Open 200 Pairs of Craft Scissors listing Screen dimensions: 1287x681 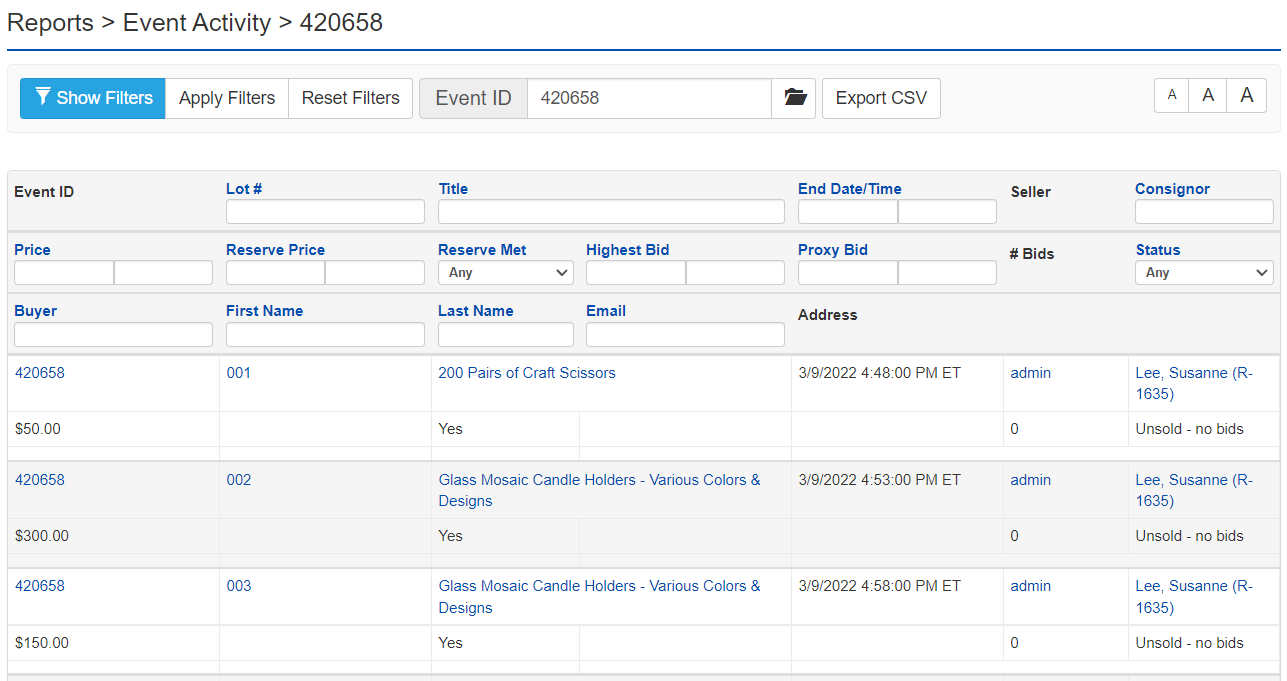(527, 373)
